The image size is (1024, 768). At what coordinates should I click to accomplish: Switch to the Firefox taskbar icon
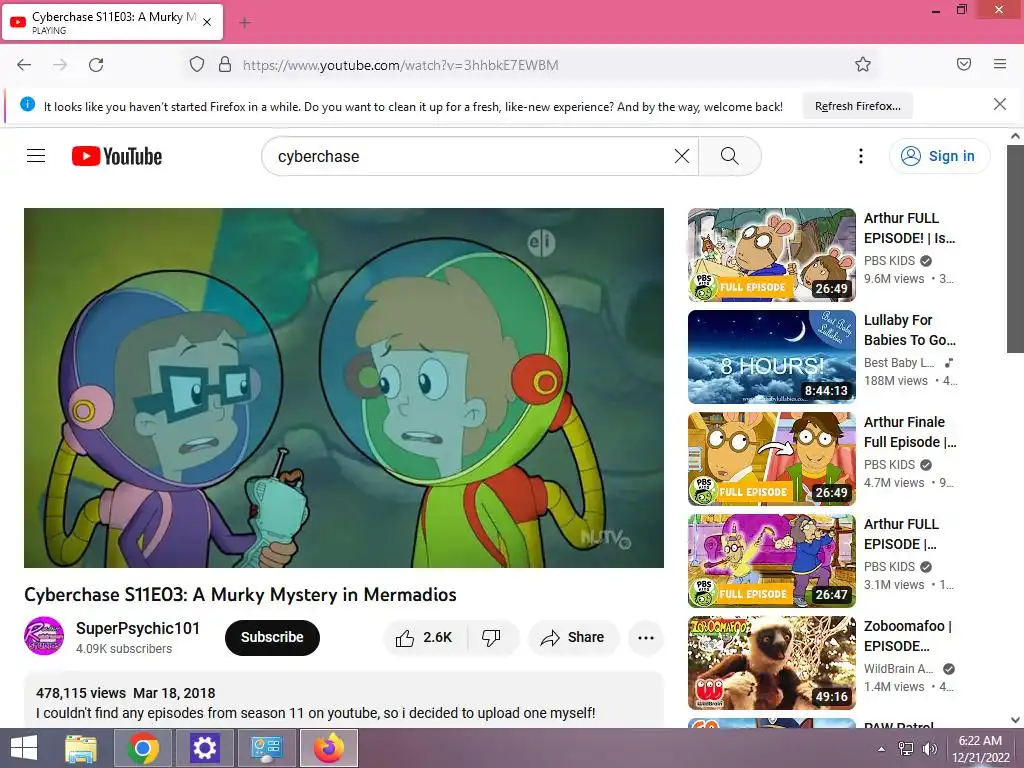328,748
